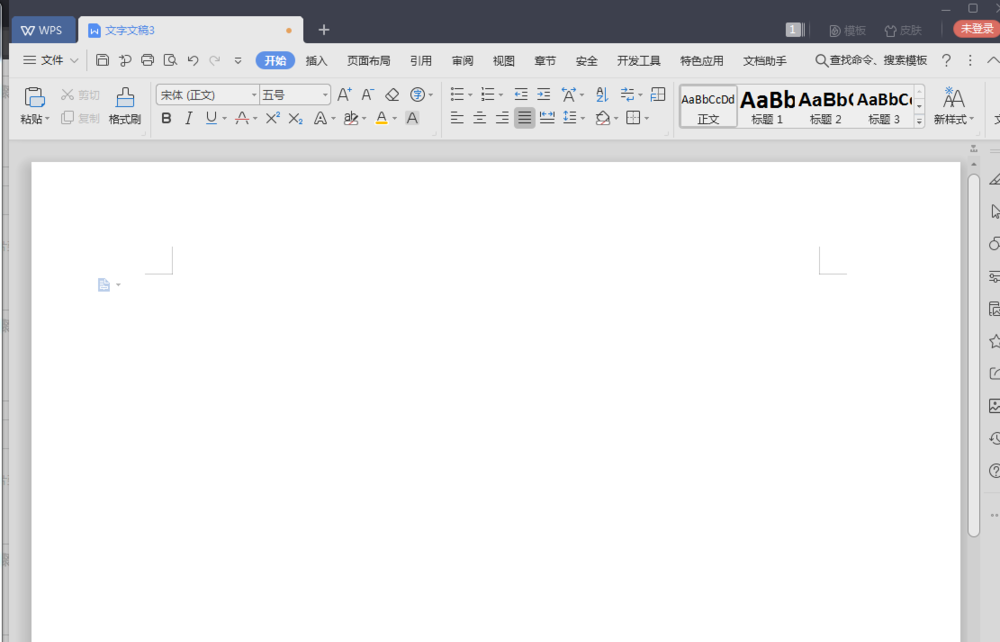Select the 标题 1 style

[x=767, y=106]
